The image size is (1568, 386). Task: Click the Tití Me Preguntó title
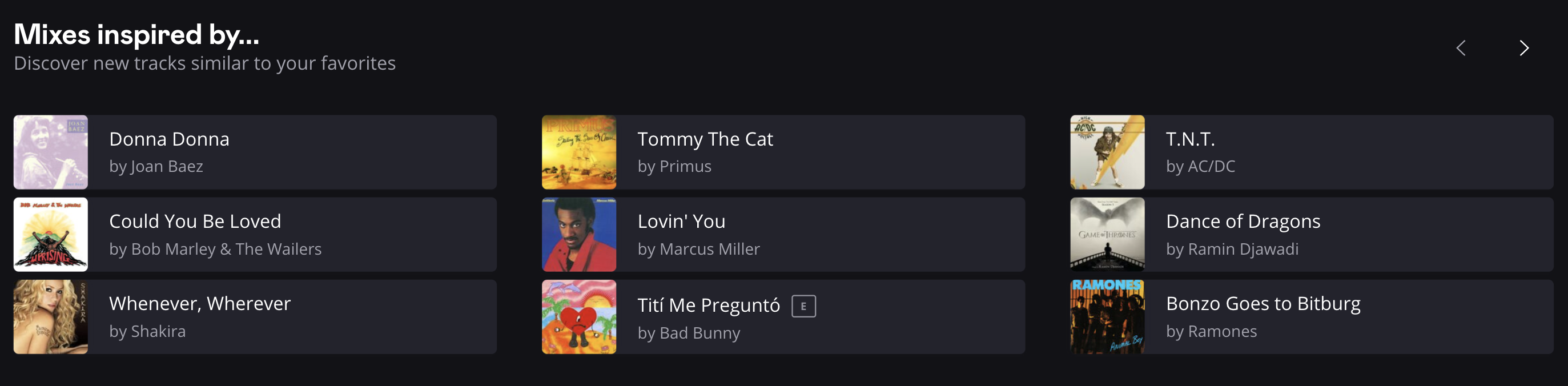709,305
